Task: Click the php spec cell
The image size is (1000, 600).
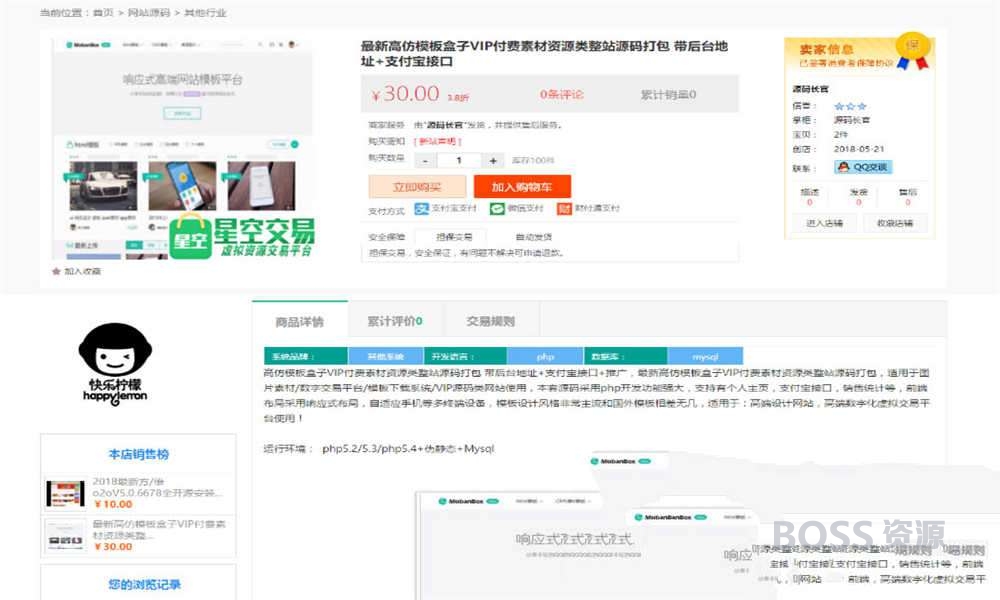Action: click(545, 357)
